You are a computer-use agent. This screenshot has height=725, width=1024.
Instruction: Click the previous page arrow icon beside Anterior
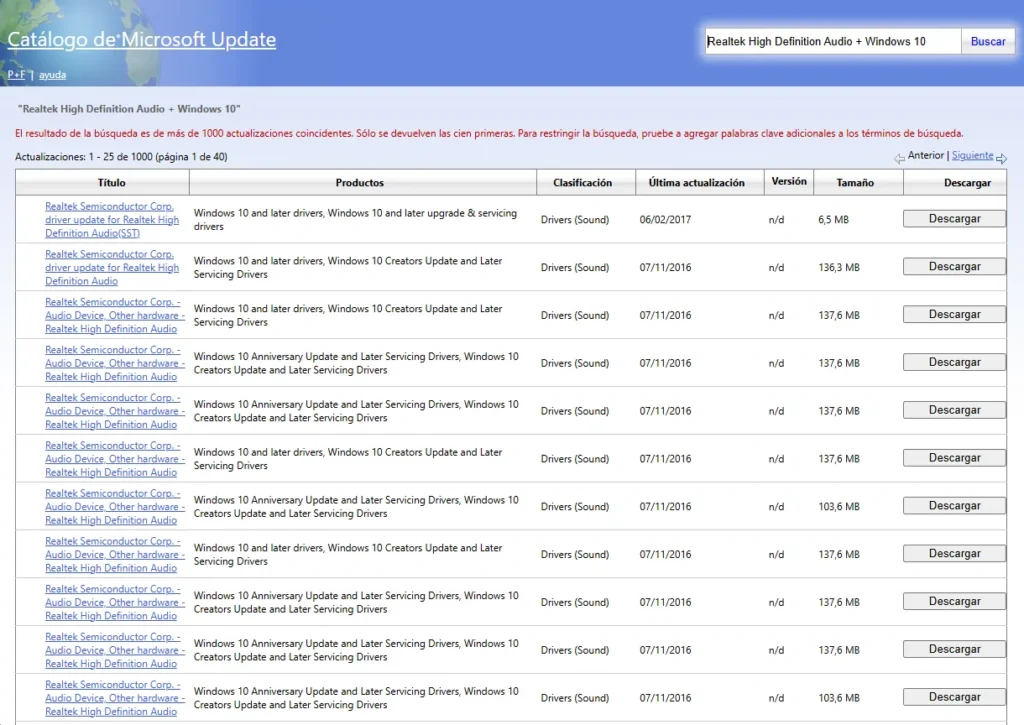click(x=899, y=158)
